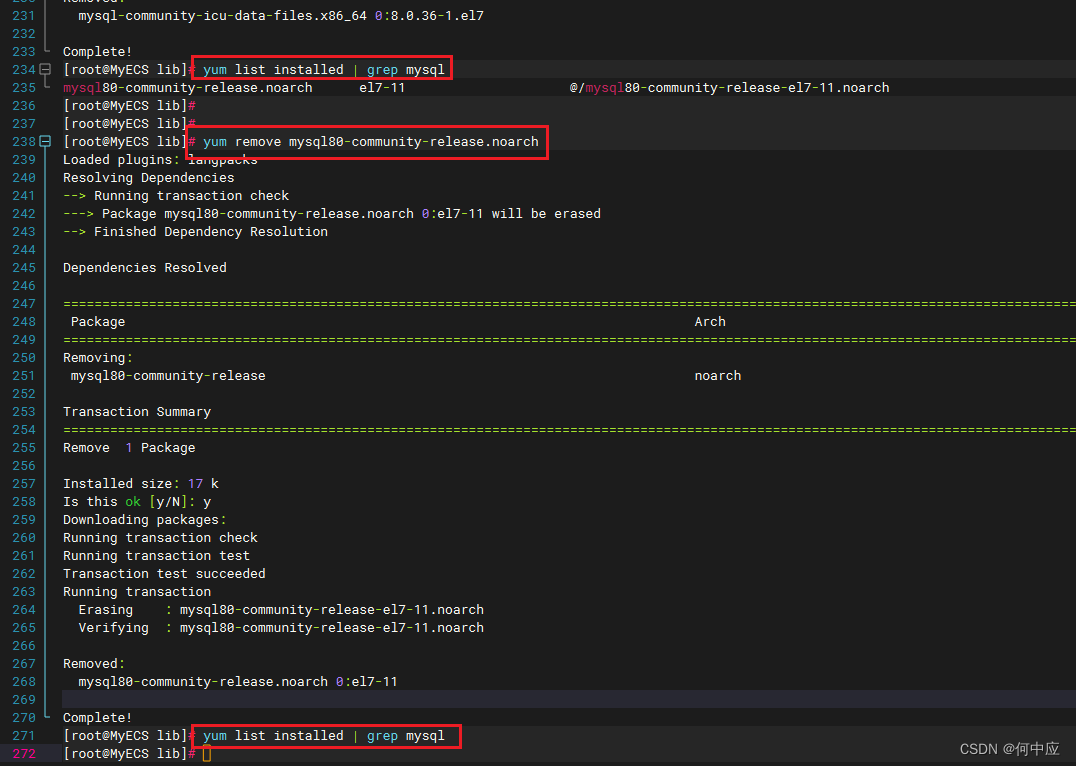The width and height of the screenshot is (1076, 766).
Task: Click '@/mysql80-community-release-el7-11.noarch' text on line 235
Action: click(x=729, y=88)
